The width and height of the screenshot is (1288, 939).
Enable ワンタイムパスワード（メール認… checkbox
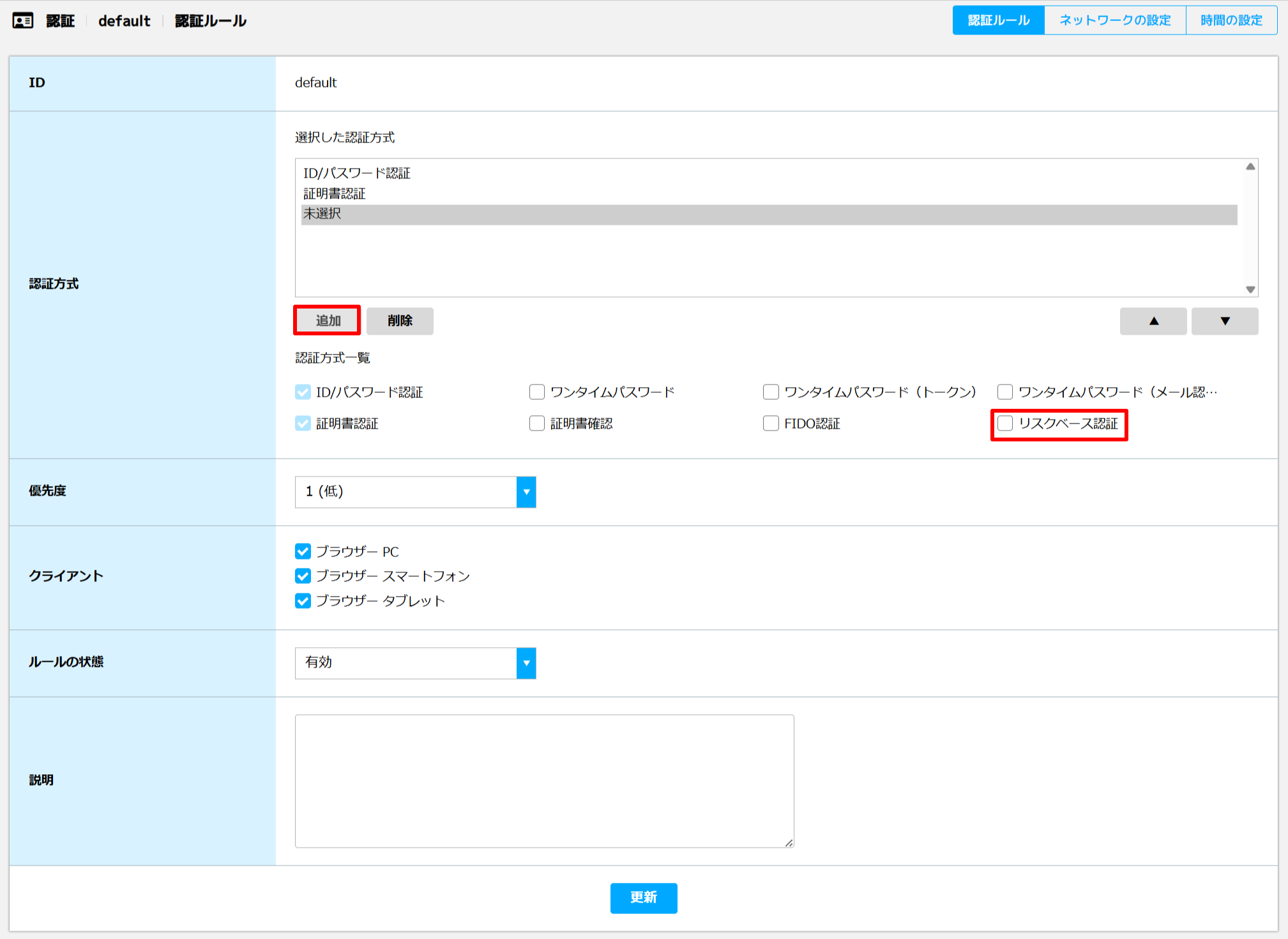[x=1005, y=392]
